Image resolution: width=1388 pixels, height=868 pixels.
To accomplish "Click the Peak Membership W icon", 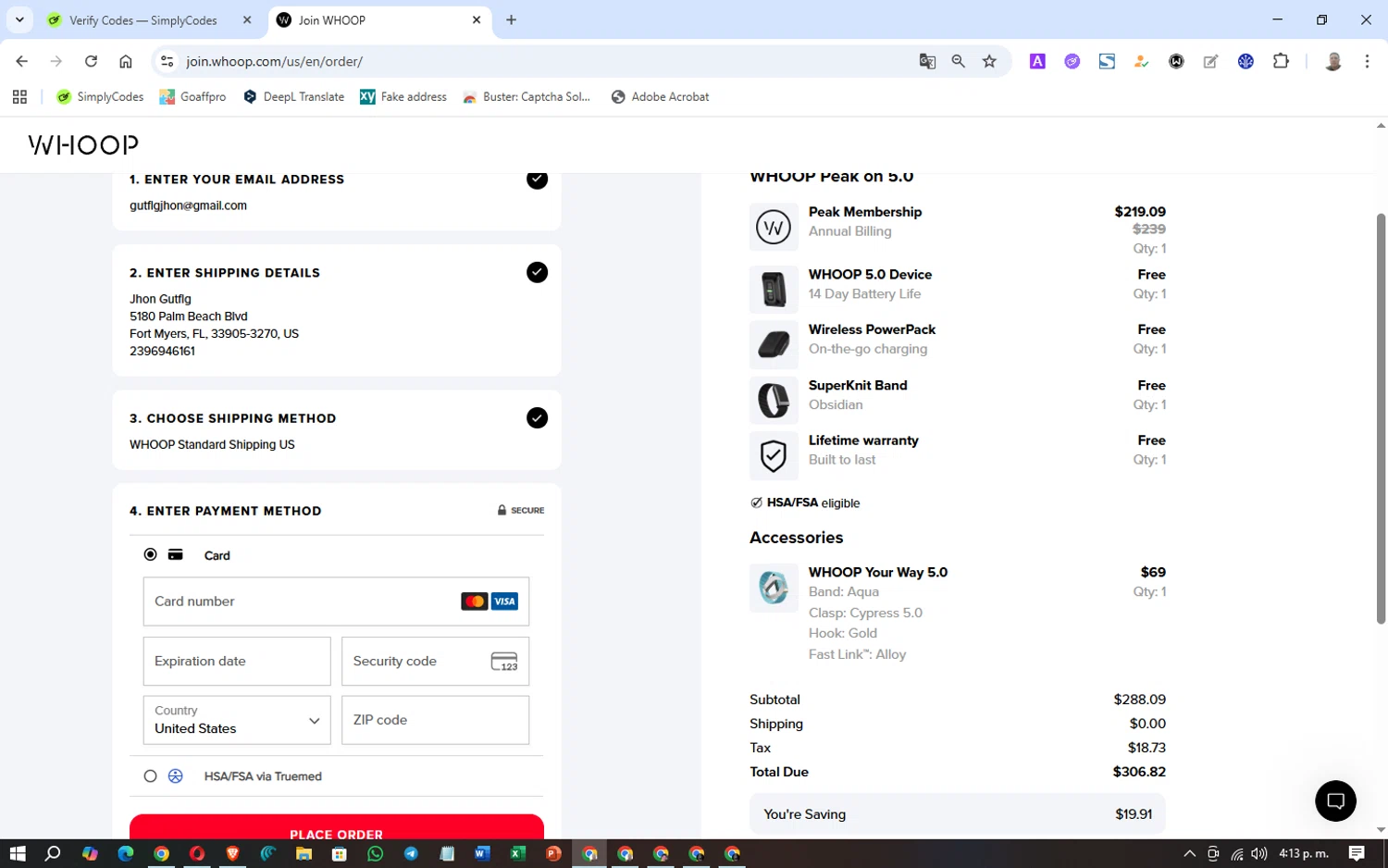I will point(774,227).
